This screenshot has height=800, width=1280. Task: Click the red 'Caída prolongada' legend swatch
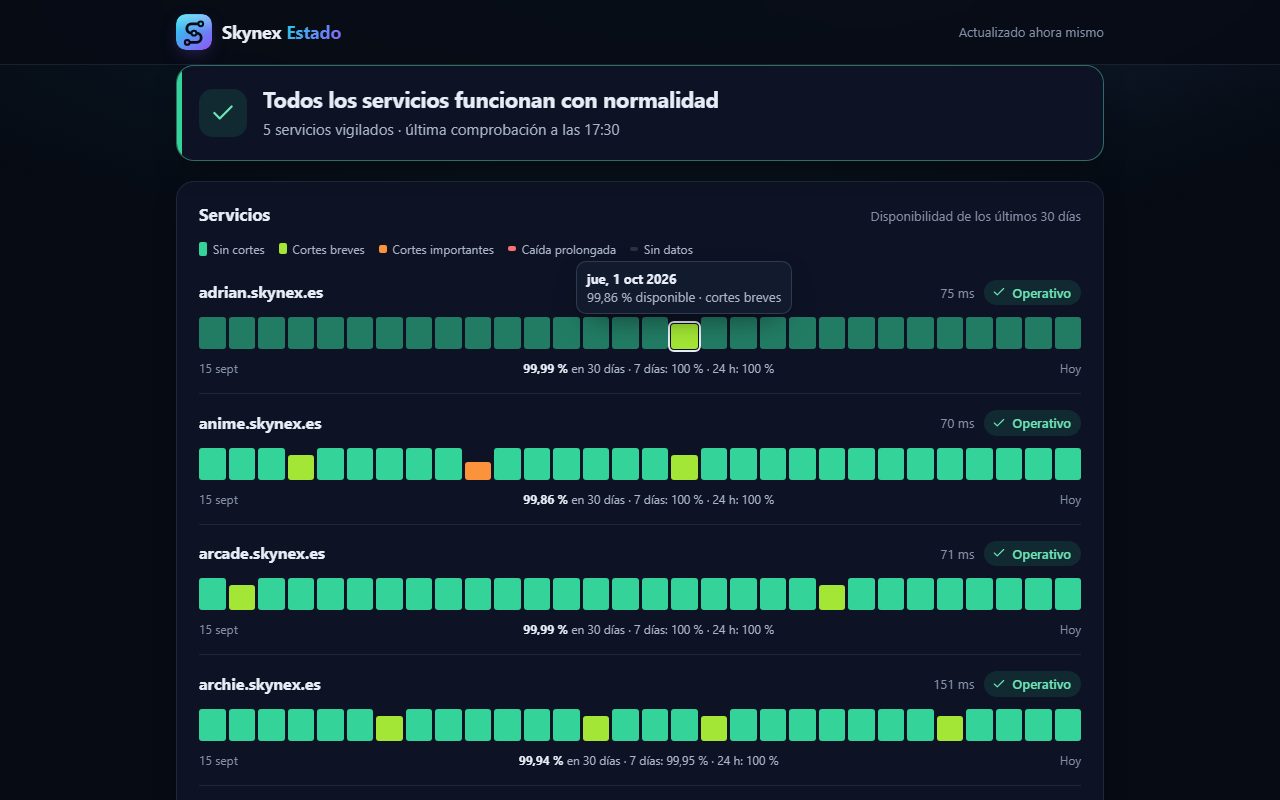click(513, 249)
